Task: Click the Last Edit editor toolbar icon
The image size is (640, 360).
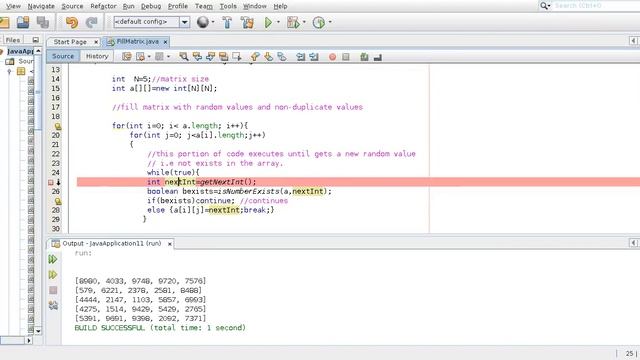Action: tap(127, 57)
